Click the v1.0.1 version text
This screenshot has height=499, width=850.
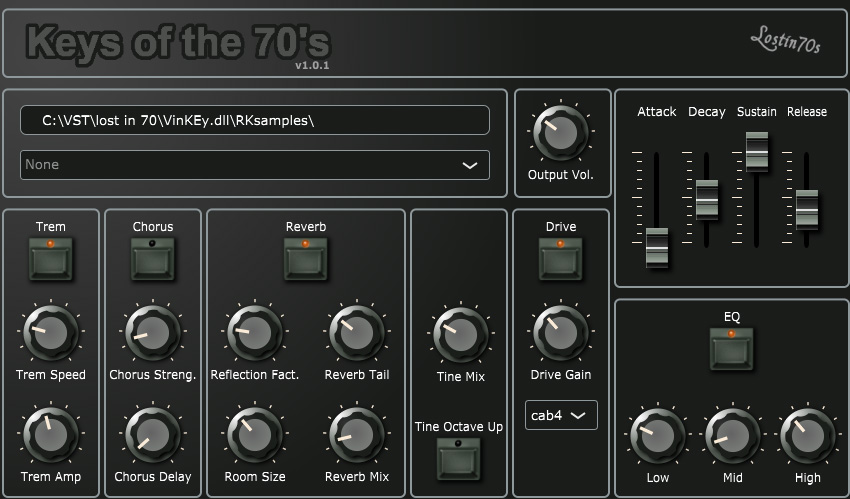(x=312, y=66)
